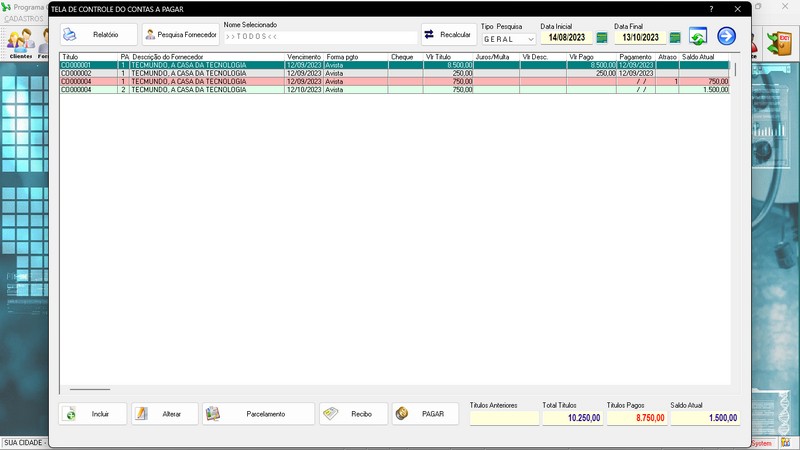
Task: Open the Parcelamento installments button
Action: [x=258, y=414]
